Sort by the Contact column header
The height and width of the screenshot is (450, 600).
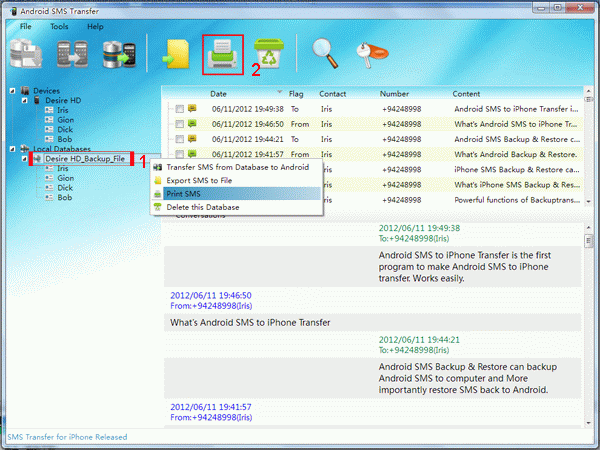point(333,94)
